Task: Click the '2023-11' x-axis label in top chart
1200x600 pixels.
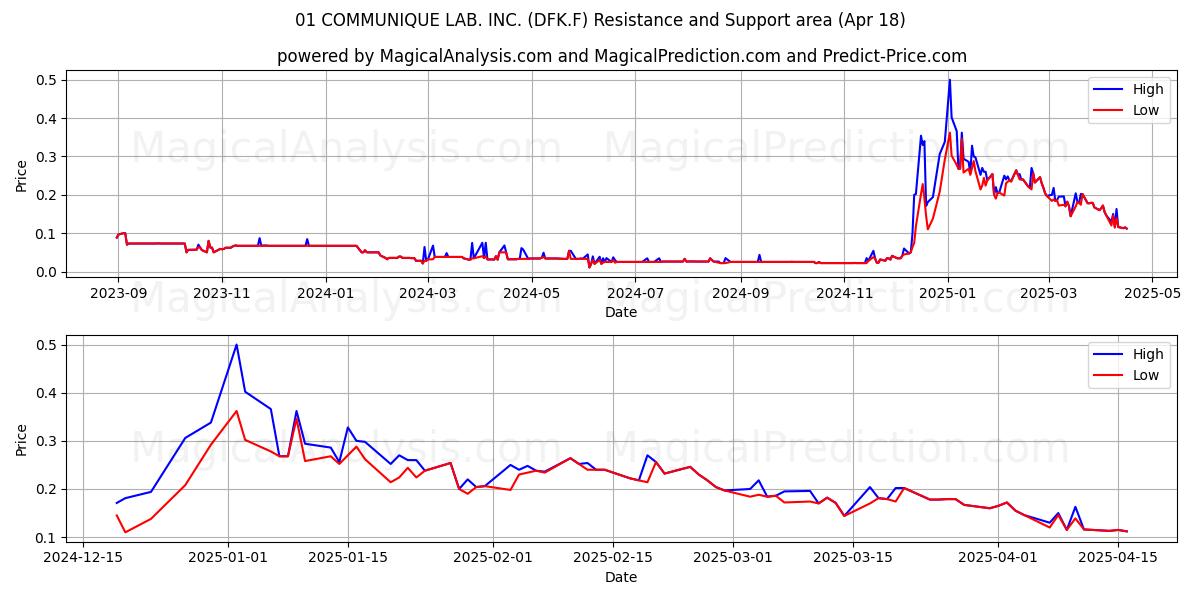Action: coord(222,293)
